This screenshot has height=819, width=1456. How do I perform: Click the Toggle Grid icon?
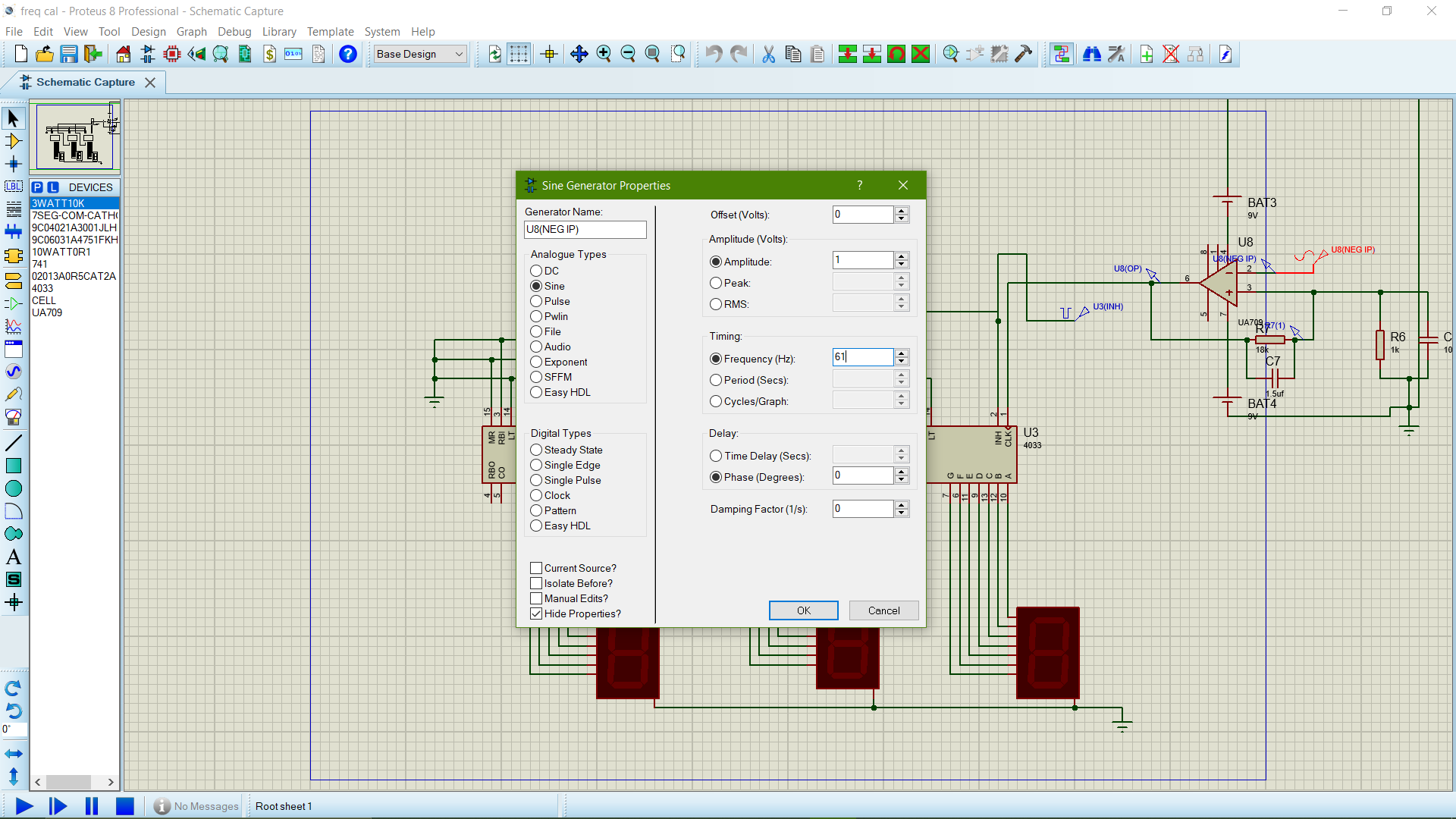pos(519,54)
